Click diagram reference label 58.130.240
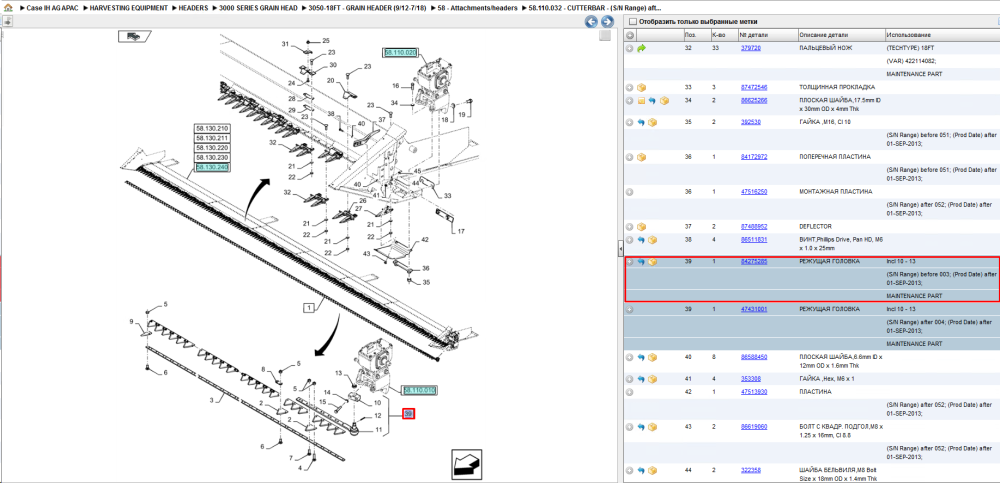The height and width of the screenshot is (483, 1000). [x=212, y=167]
